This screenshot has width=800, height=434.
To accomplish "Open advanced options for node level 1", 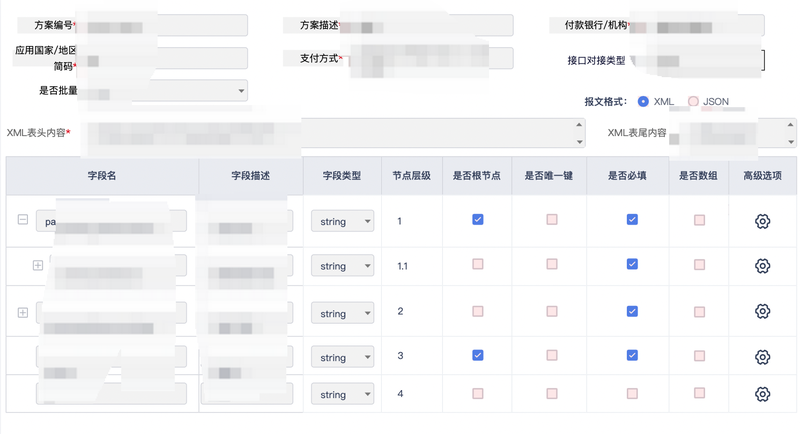I will pos(762,221).
